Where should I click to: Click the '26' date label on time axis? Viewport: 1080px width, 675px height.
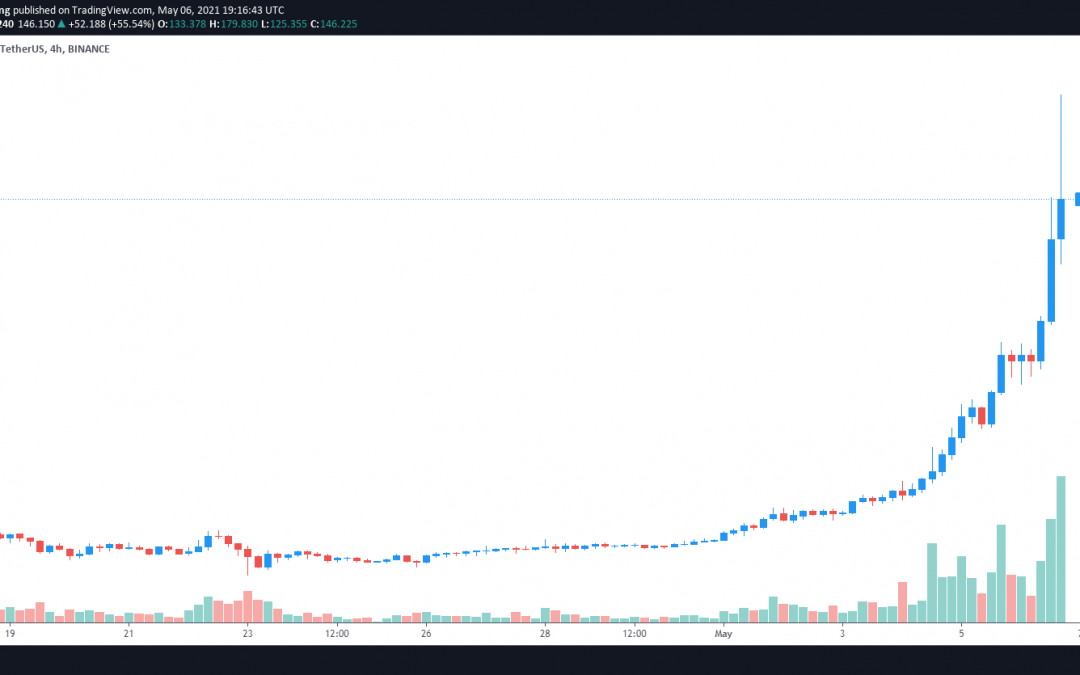pyautogui.click(x=426, y=634)
